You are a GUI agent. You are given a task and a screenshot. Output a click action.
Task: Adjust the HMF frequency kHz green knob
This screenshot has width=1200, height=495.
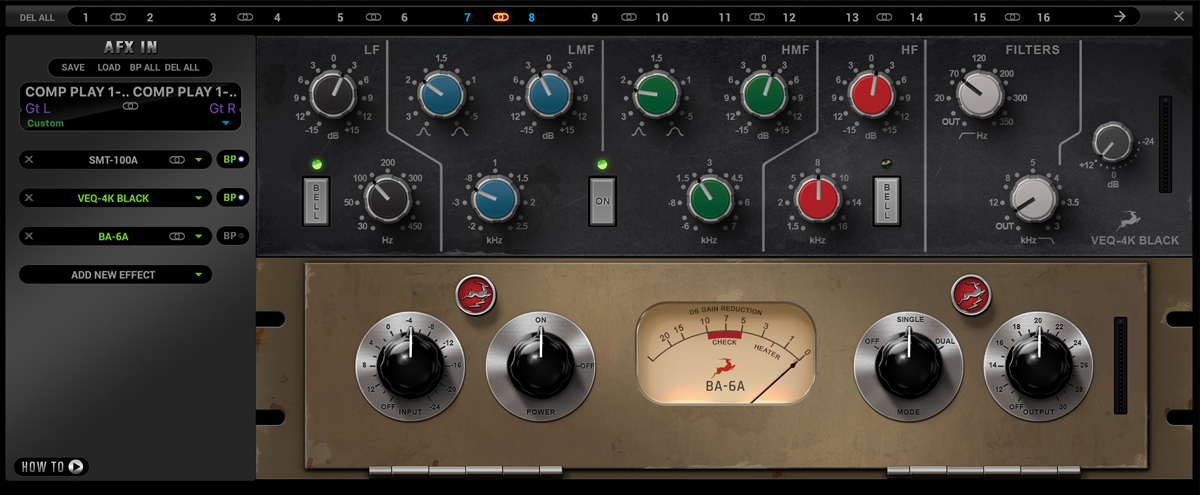[709, 199]
